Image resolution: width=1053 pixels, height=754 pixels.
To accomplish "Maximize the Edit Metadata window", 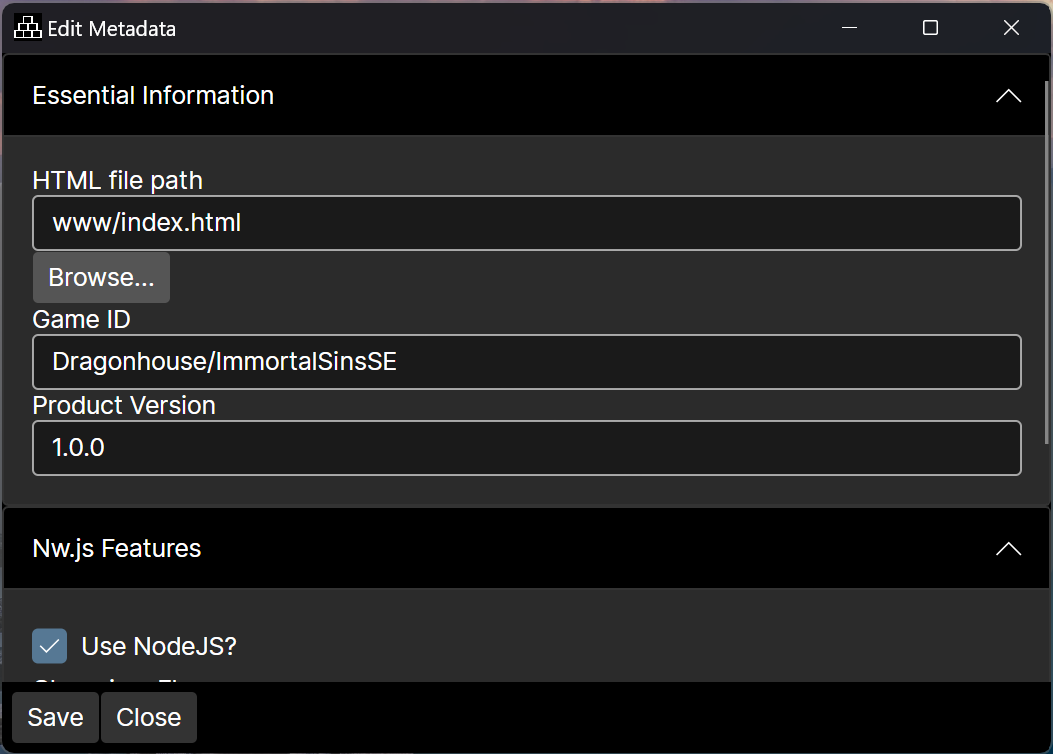I will [930, 28].
